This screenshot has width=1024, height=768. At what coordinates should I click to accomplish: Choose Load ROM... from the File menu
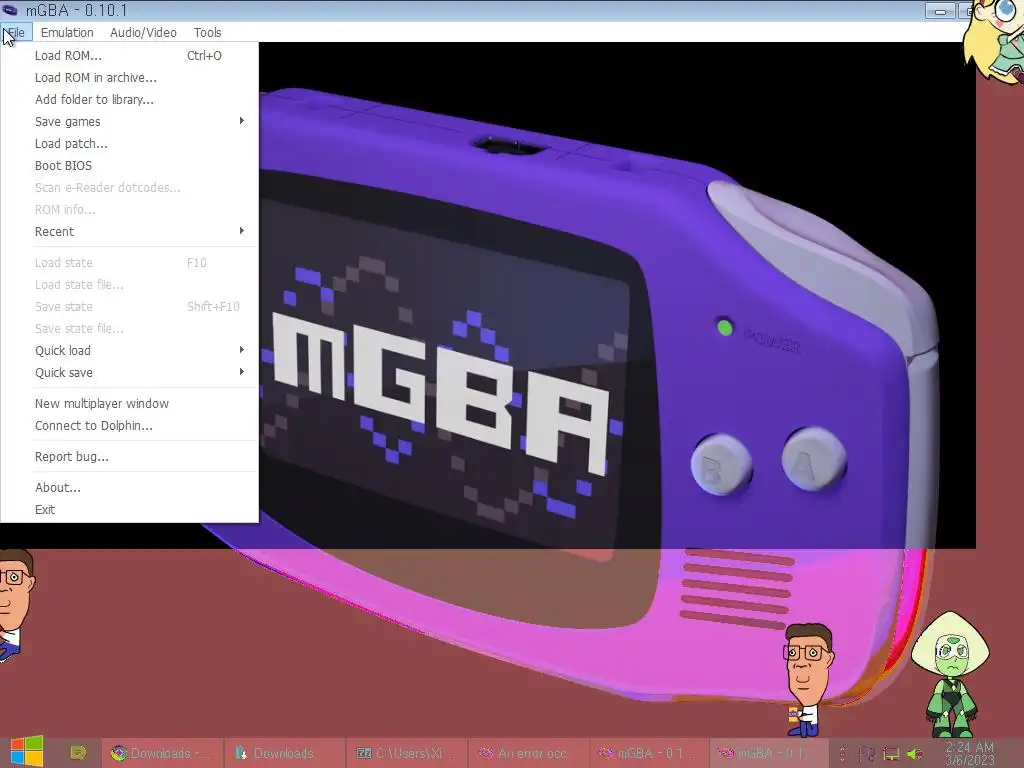click(129, 56)
